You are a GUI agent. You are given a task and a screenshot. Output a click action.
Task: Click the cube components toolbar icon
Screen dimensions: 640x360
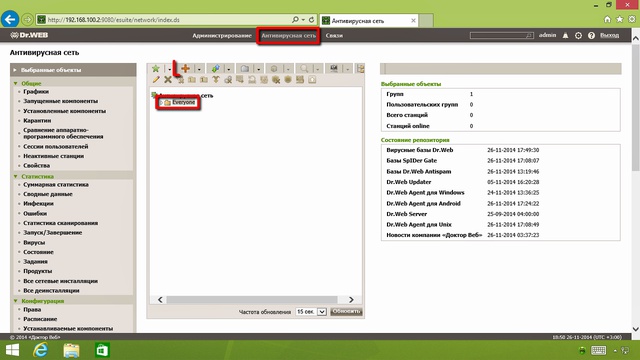274,69
